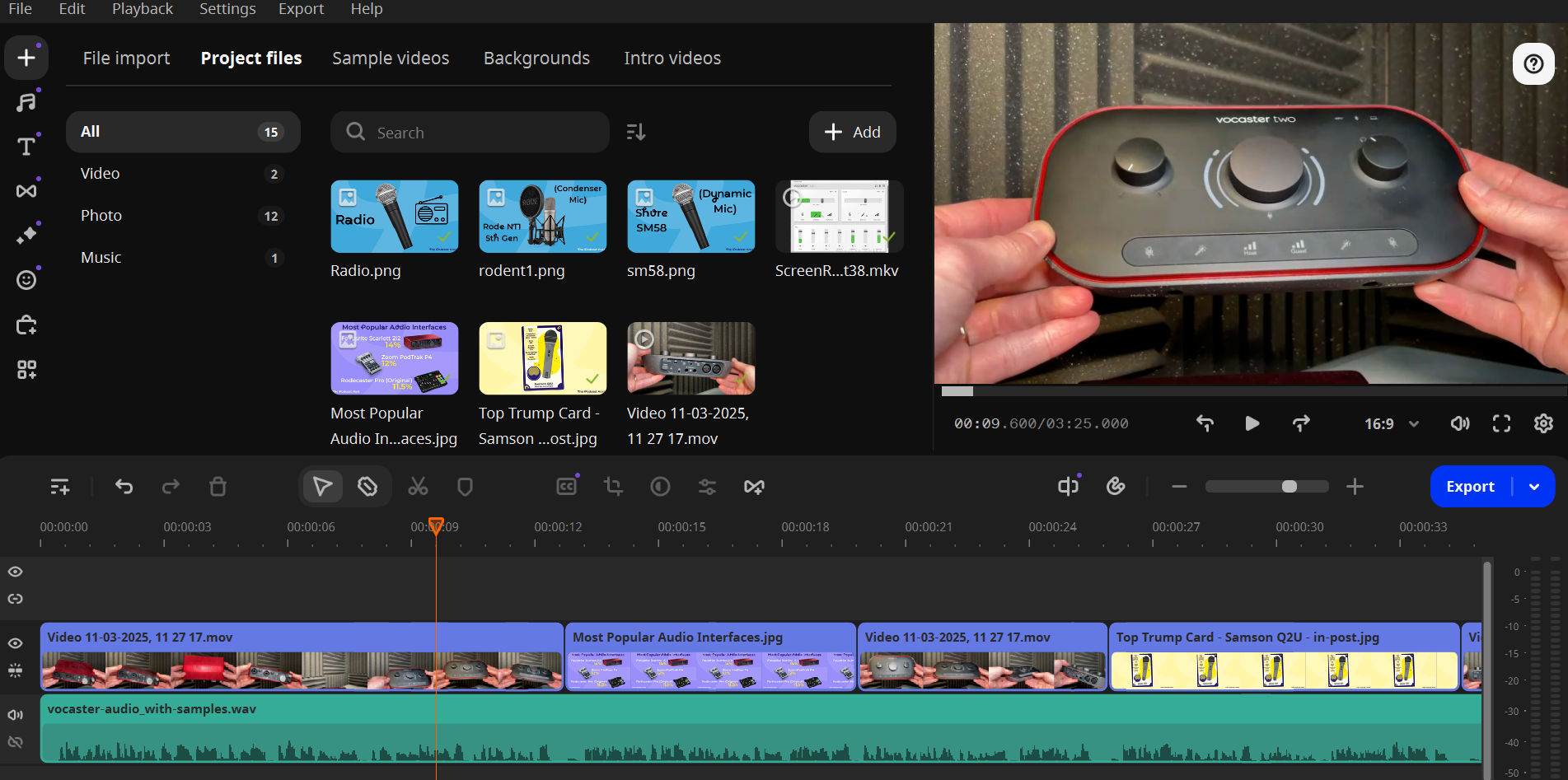This screenshot has width=1568, height=780.
Task: Click the Add button for project files
Action: point(852,132)
